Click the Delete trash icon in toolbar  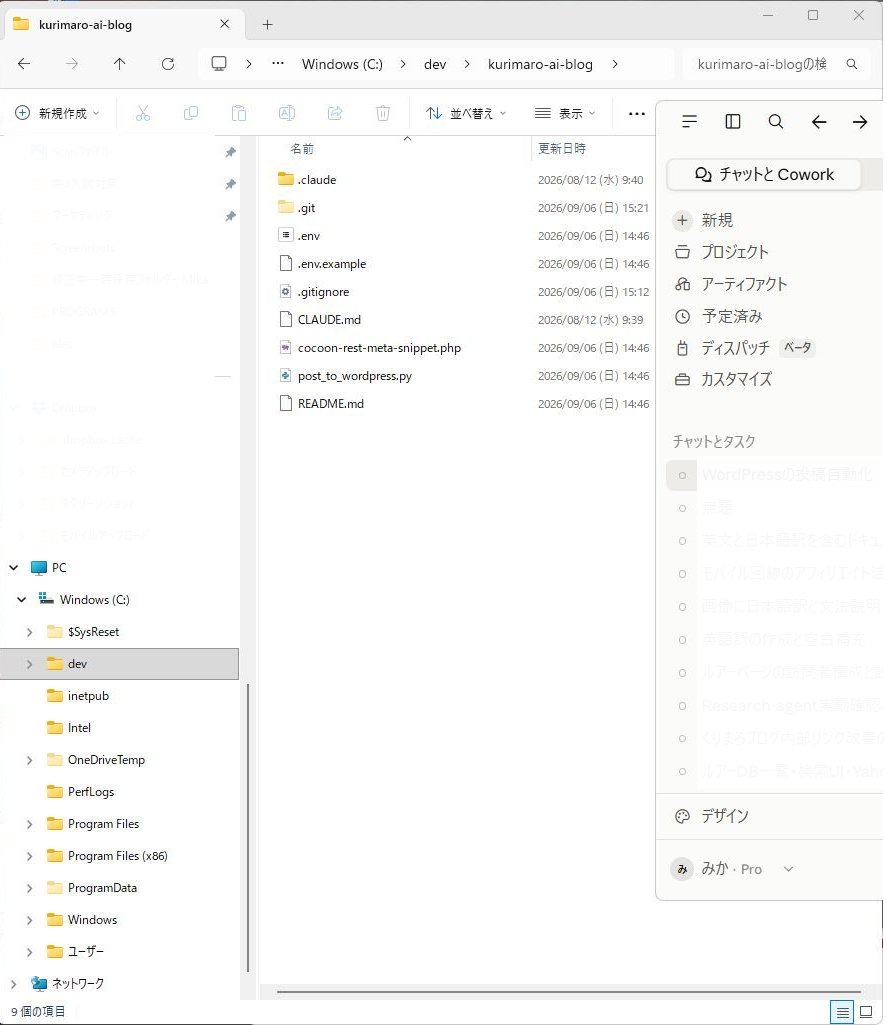point(383,113)
